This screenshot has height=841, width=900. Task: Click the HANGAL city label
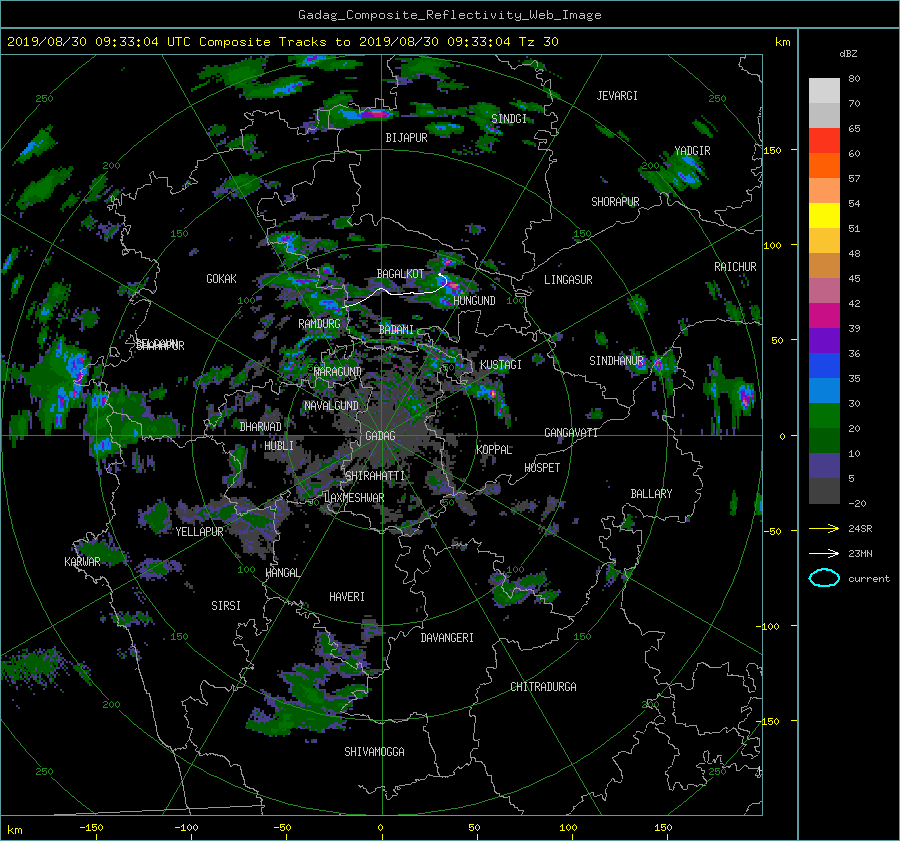[x=282, y=573]
